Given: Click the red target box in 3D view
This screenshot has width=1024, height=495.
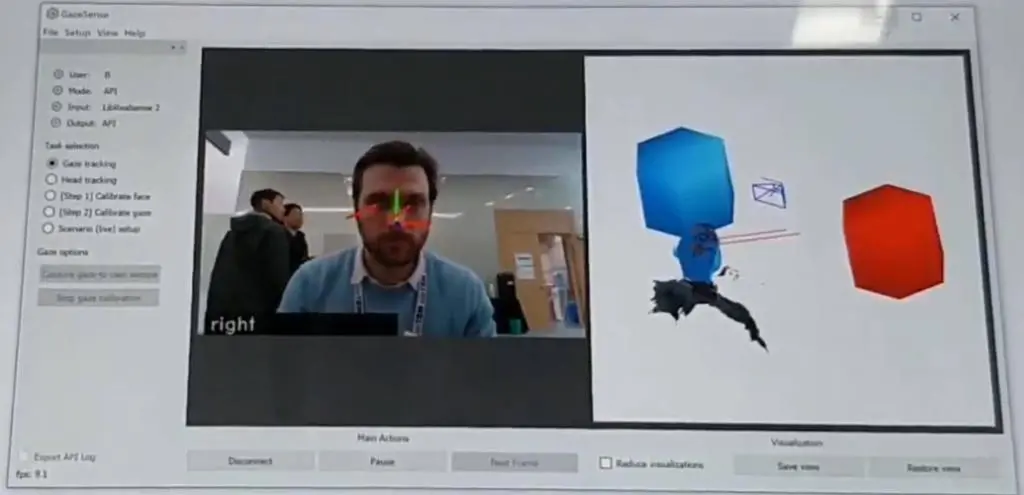Looking at the screenshot, I should pos(893,242).
